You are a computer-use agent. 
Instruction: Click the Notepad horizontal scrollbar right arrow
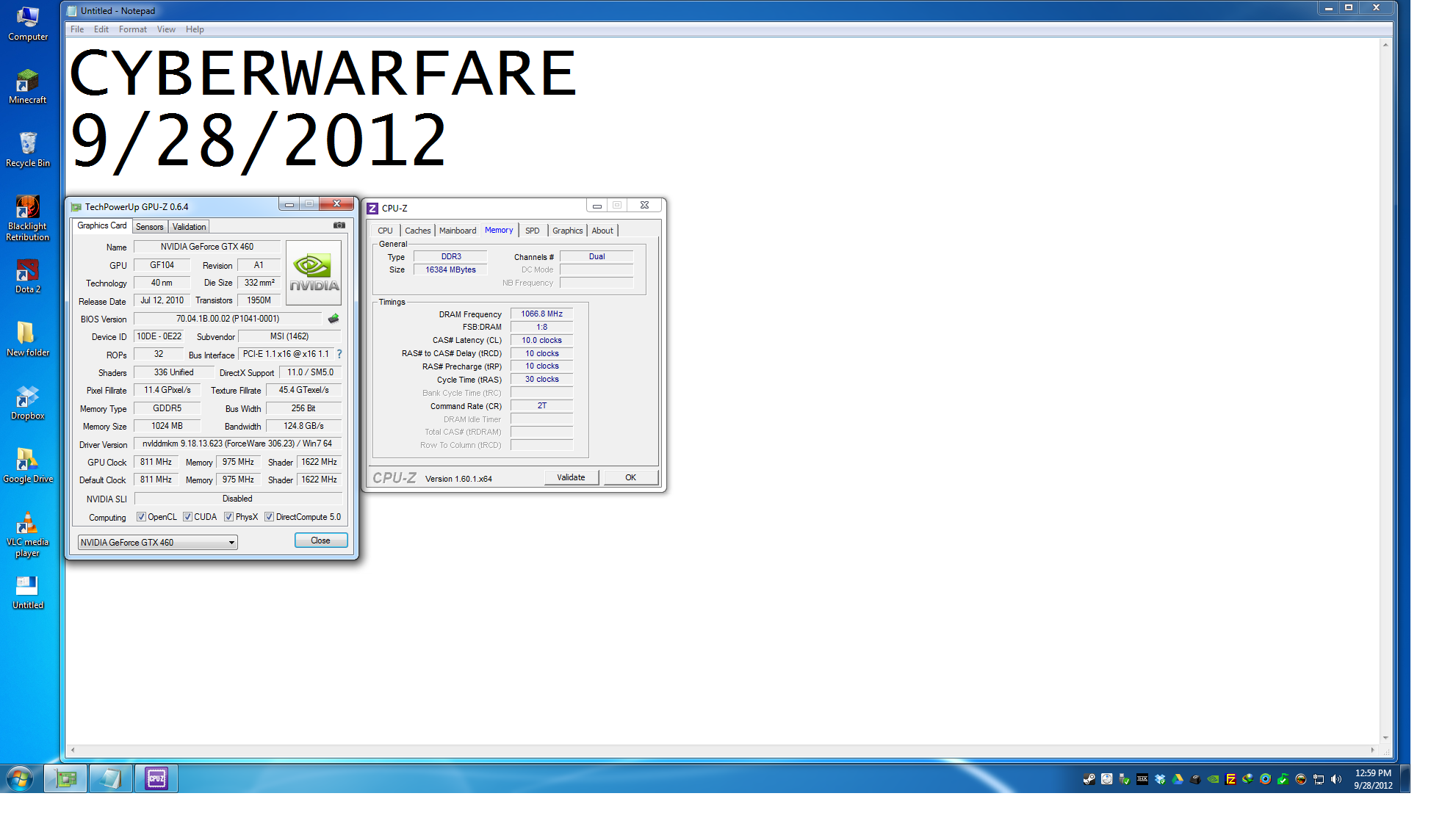point(1373,750)
